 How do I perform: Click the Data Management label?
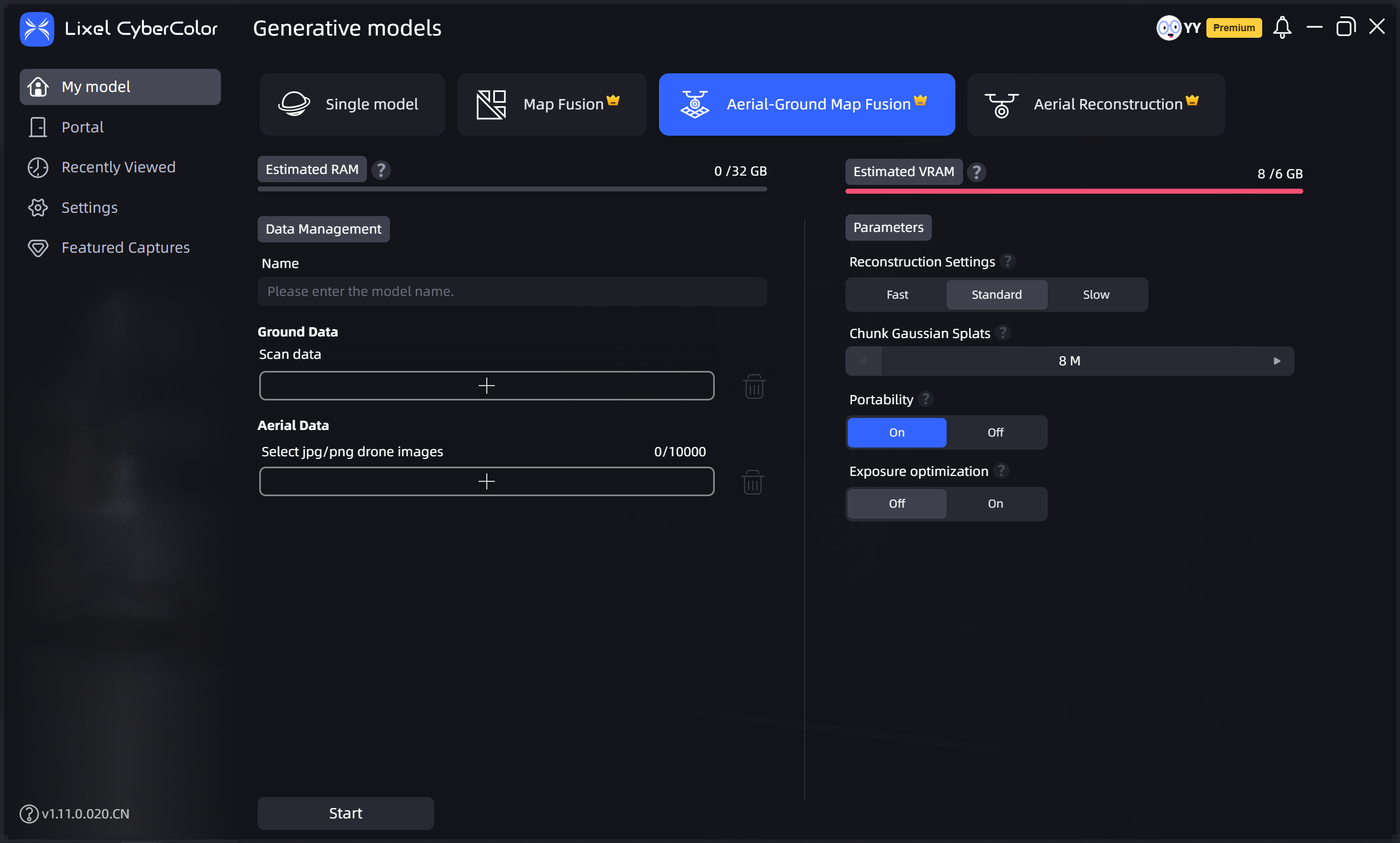(324, 229)
